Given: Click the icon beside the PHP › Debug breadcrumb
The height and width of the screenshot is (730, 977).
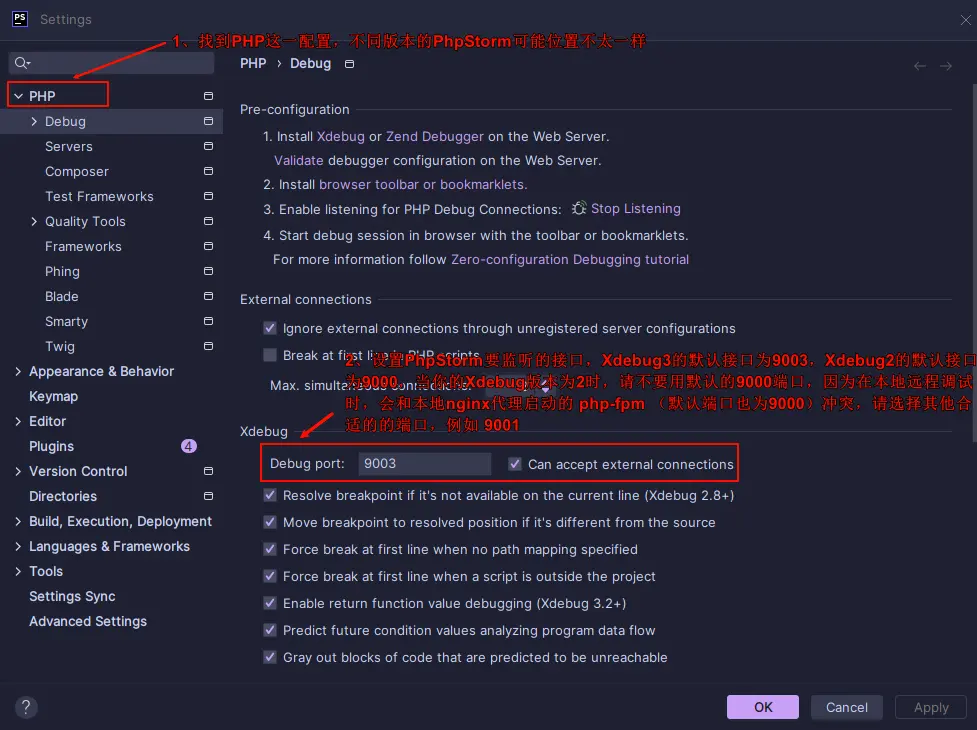Looking at the screenshot, I should [350, 64].
